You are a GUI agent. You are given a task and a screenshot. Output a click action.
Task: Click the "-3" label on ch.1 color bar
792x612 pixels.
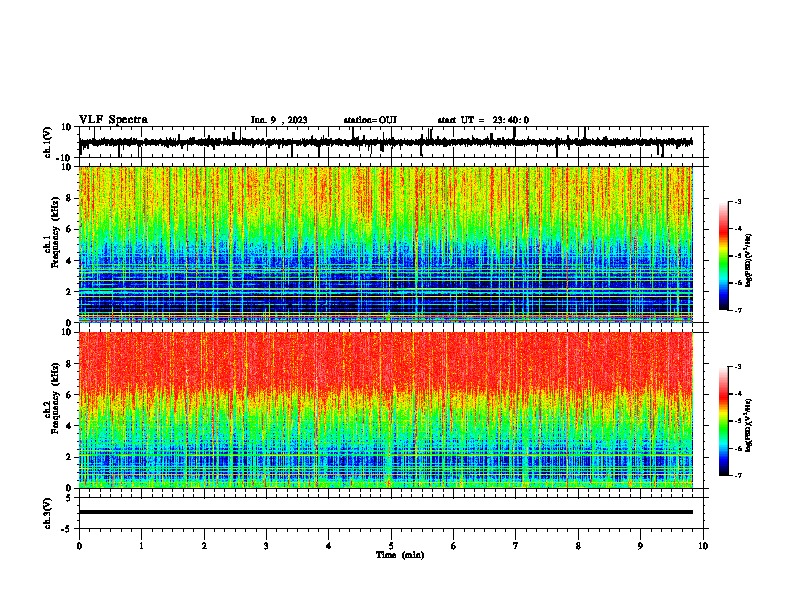tap(737, 202)
